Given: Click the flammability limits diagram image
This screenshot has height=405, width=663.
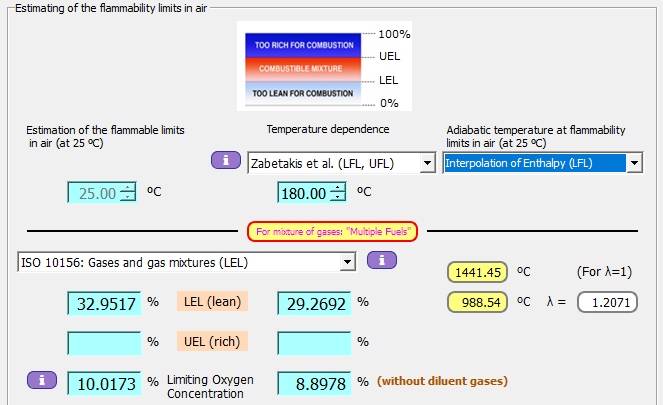Looking at the screenshot, I should click(304, 68).
